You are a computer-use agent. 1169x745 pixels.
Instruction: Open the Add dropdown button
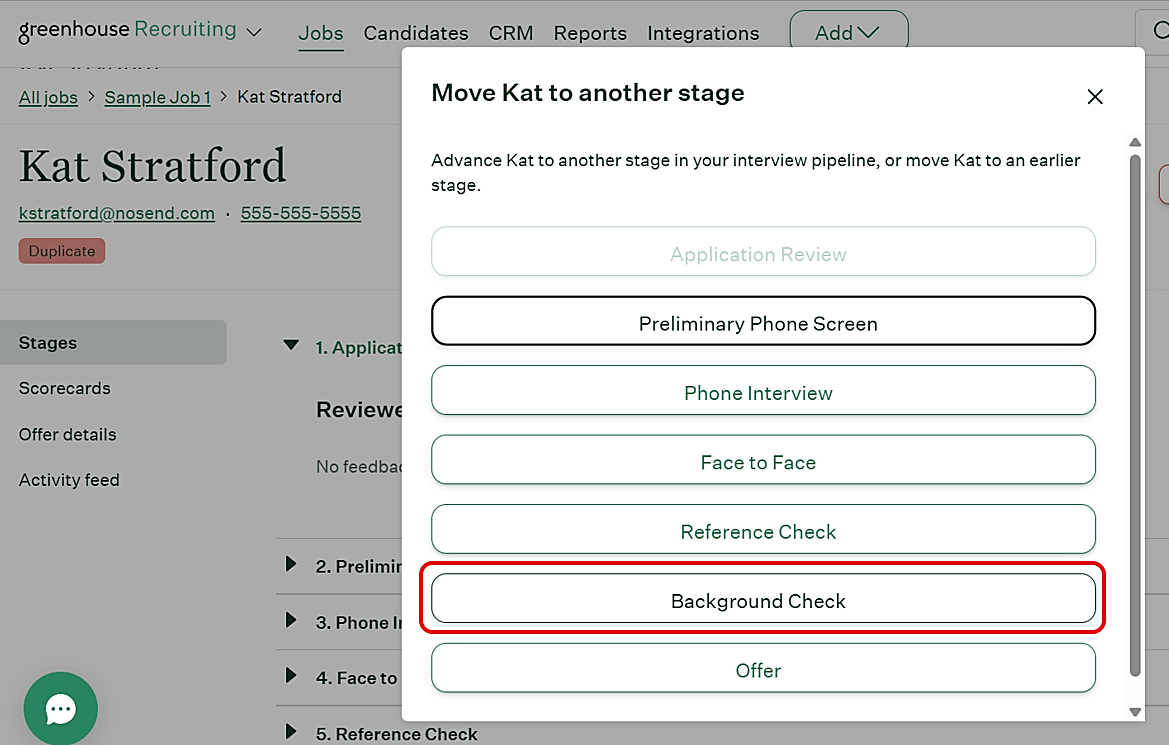click(x=848, y=32)
